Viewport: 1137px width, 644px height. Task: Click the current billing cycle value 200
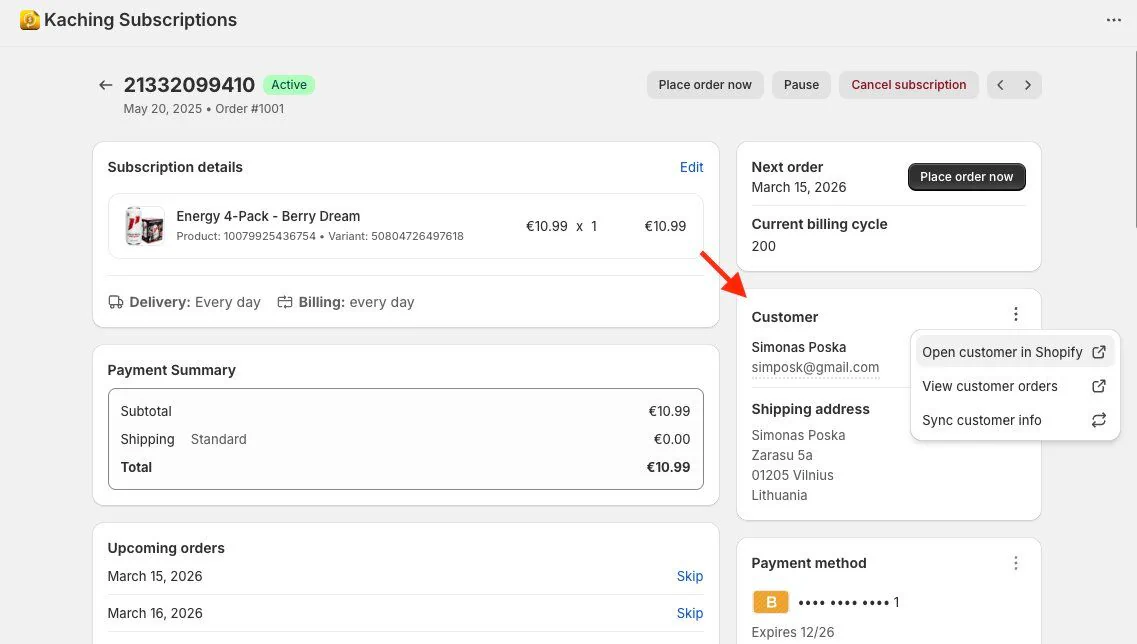pos(764,246)
